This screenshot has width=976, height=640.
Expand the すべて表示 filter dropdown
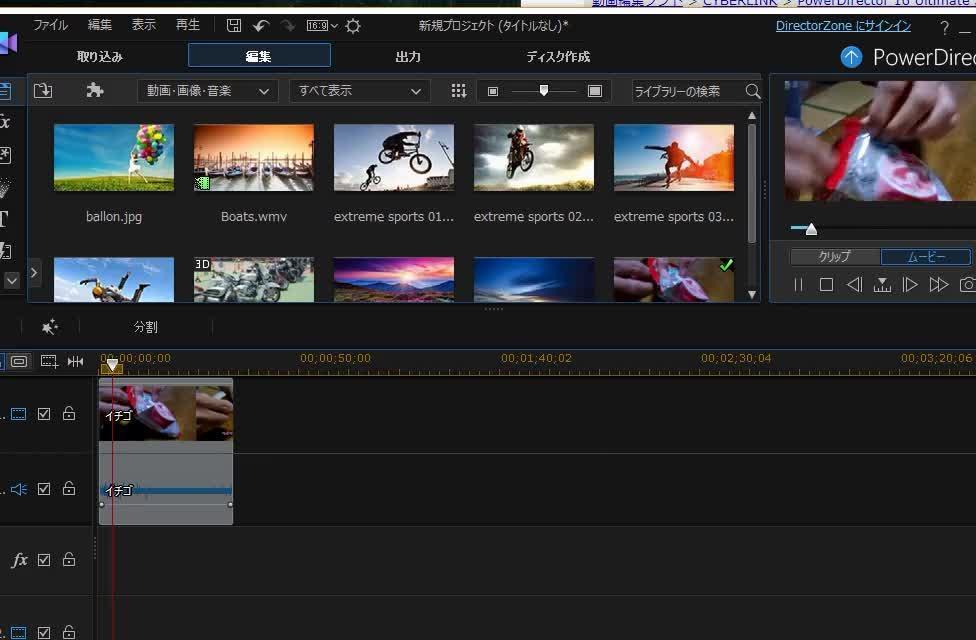pos(360,91)
